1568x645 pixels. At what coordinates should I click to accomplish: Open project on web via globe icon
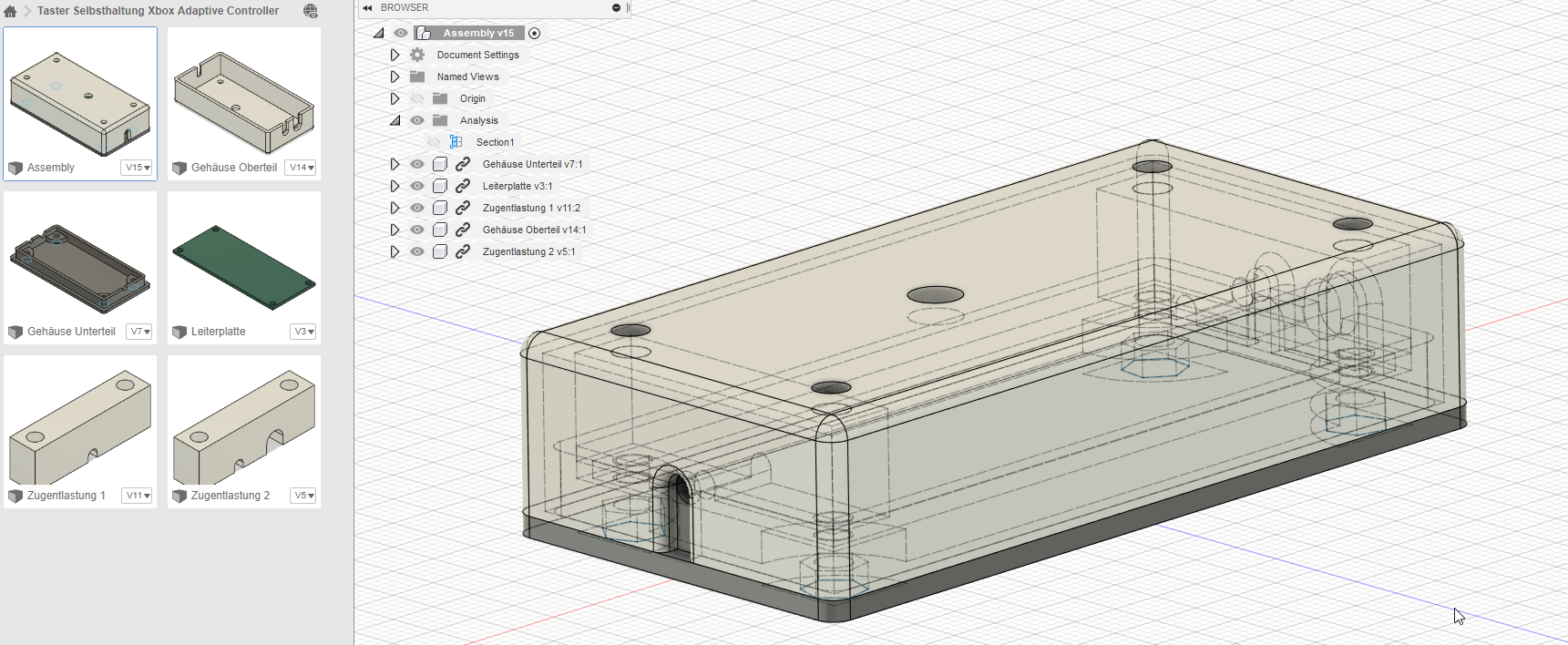311,11
